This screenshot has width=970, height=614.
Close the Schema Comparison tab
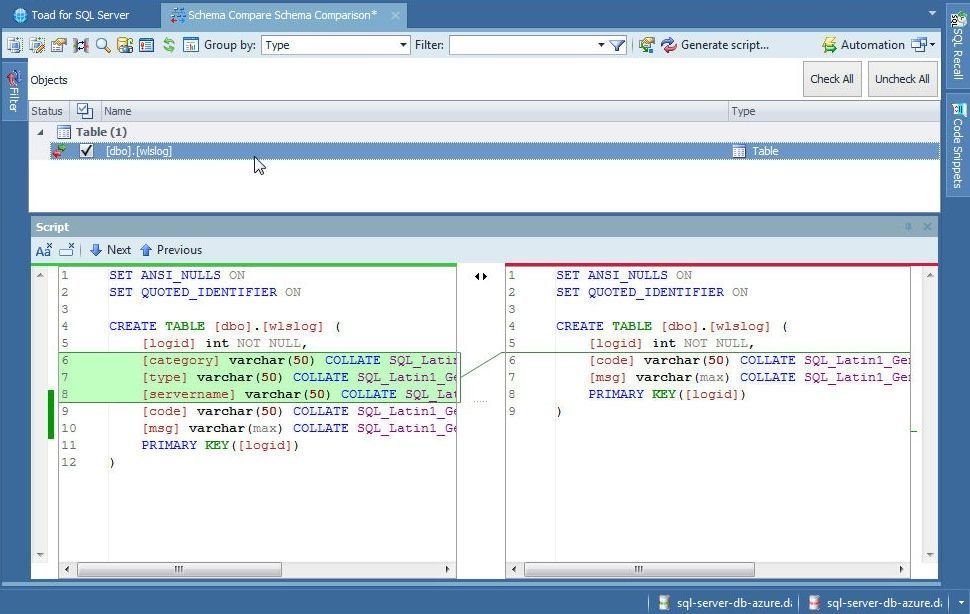point(395,15)
